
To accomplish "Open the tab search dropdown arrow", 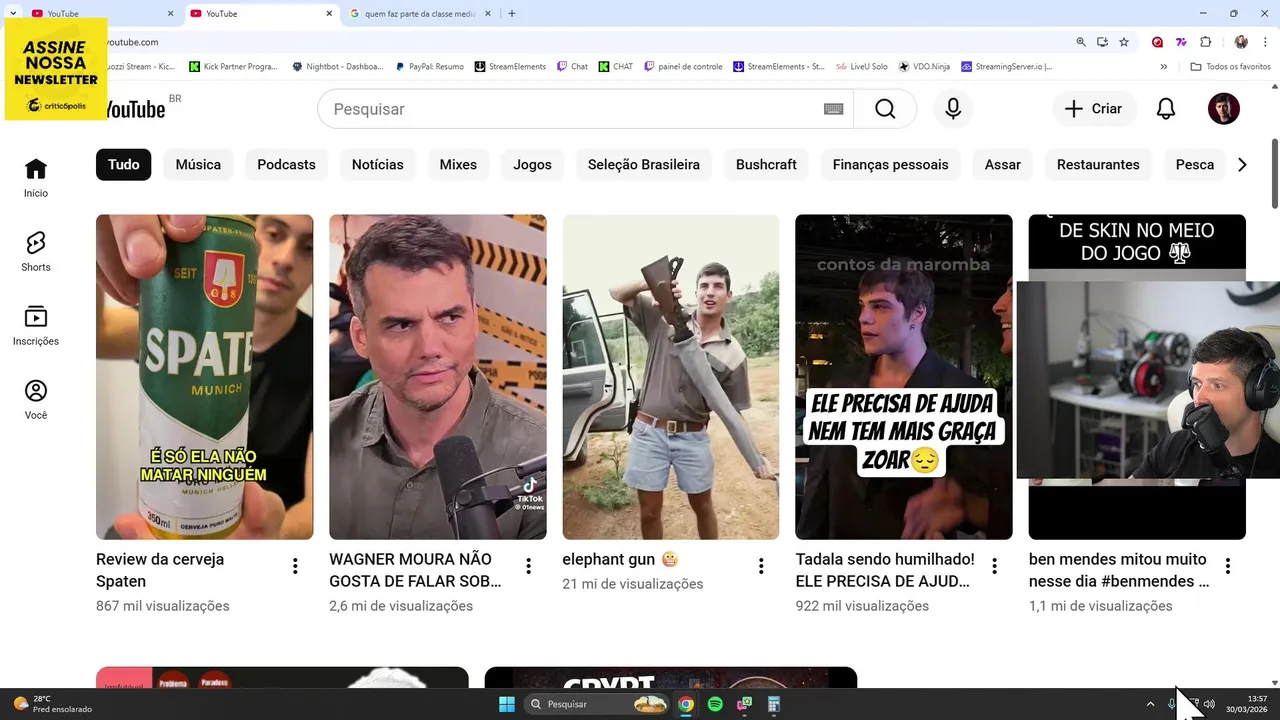I will pos(12,13).
